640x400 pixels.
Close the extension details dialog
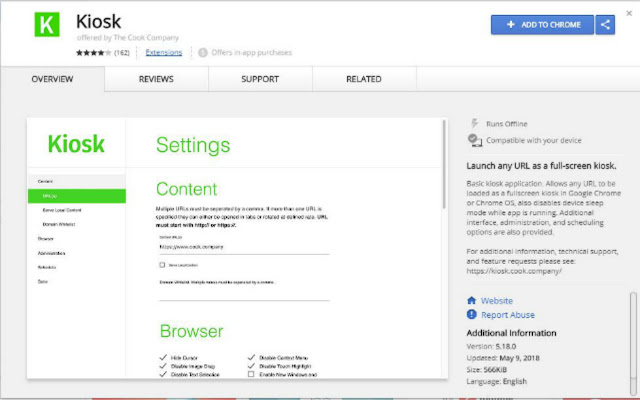pyautogui.click(x=629, y=13)
